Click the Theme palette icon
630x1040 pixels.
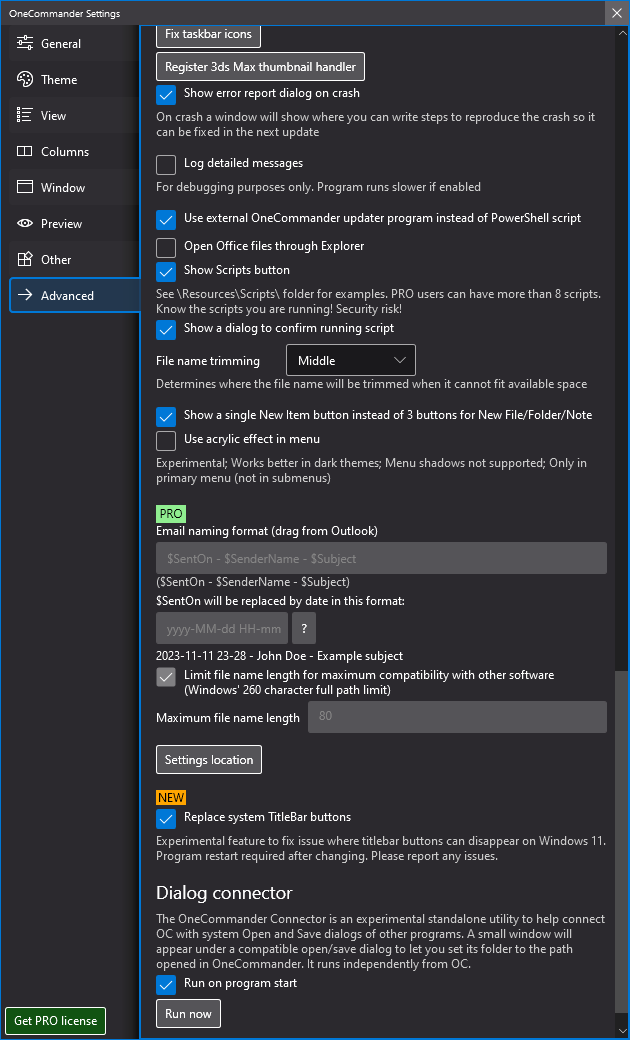(24, 80)
